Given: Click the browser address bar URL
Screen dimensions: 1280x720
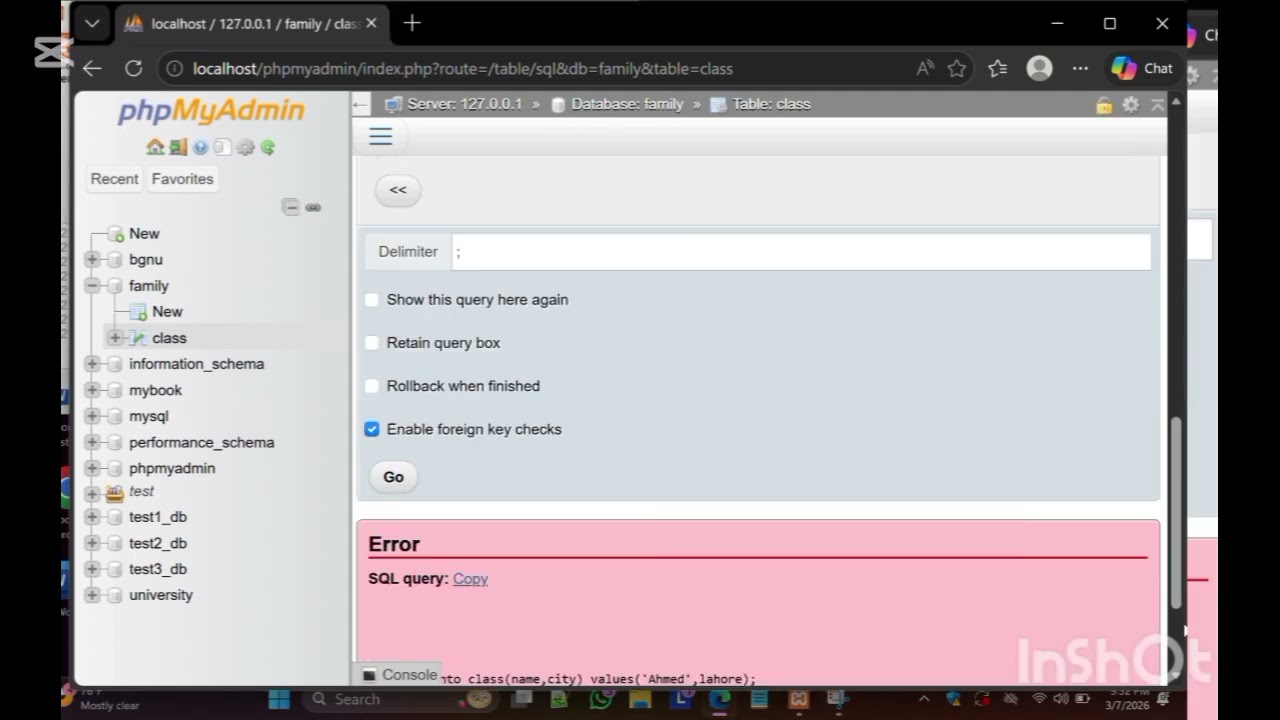Looking at the screenshot, I should point(463,69).
